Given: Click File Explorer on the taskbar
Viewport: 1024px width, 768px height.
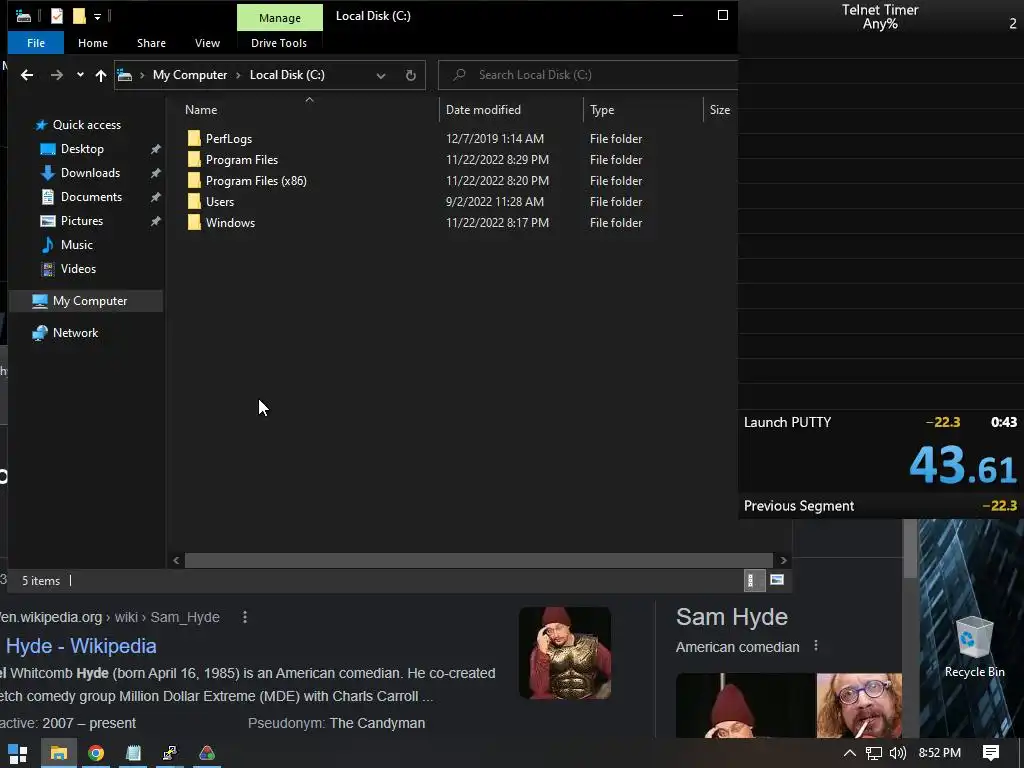Looking at the screenshot, I should pos(59,754).
